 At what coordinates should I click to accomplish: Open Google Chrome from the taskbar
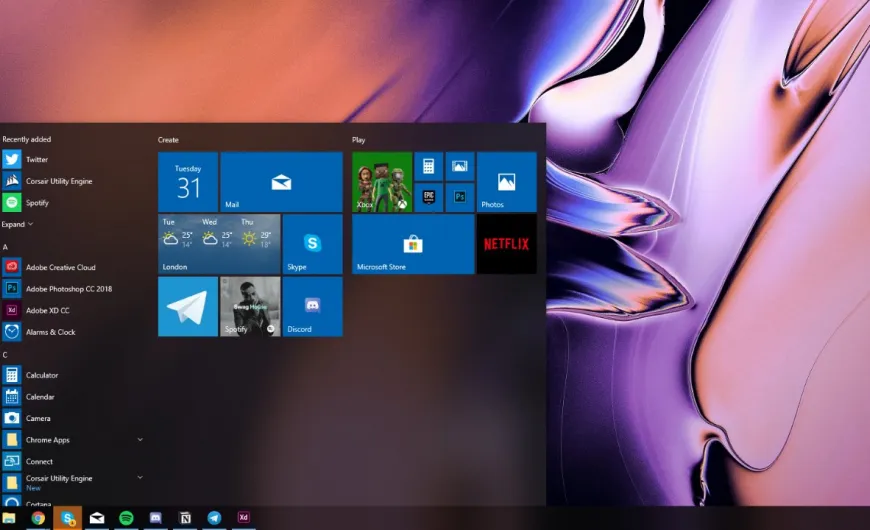(38, 518)
